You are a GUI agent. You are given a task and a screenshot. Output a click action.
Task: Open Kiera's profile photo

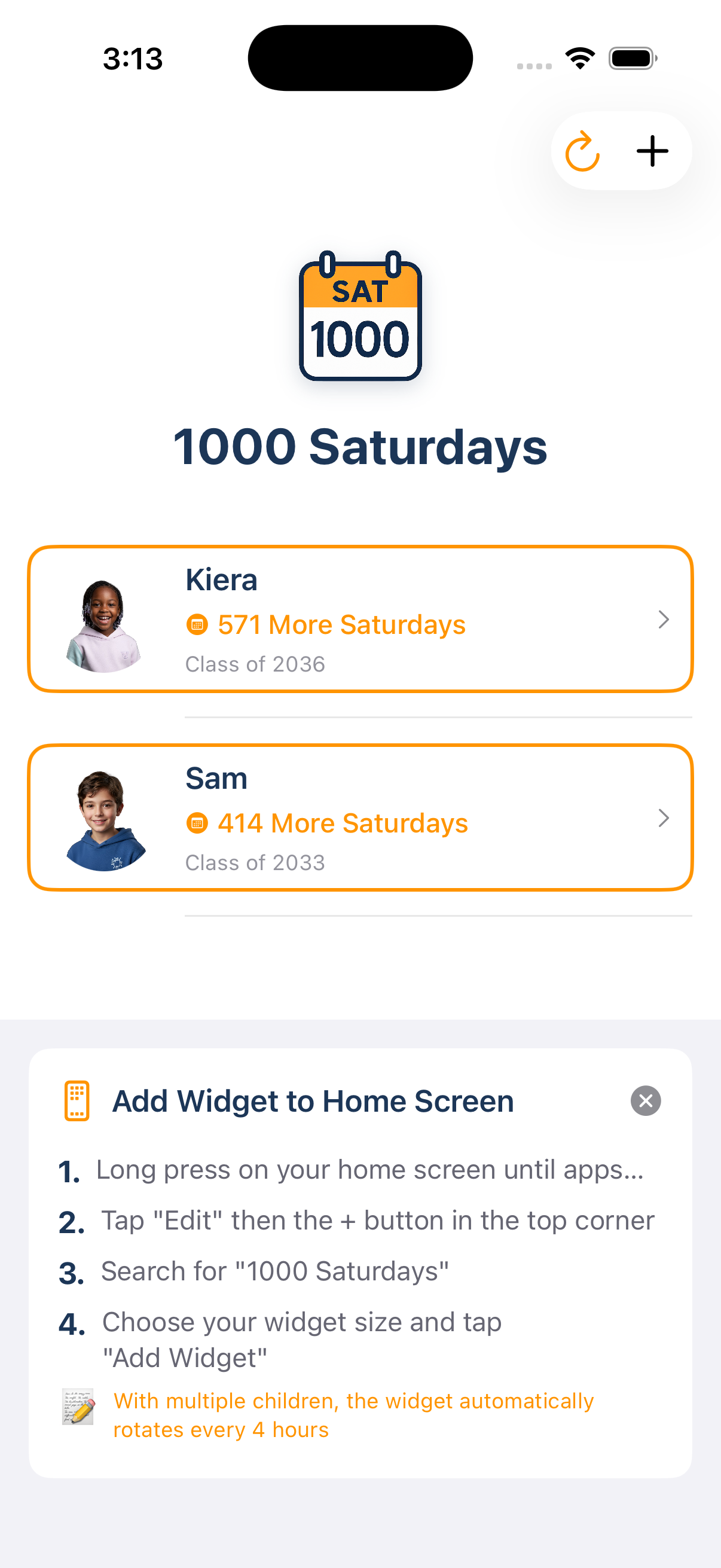point(103,626)
